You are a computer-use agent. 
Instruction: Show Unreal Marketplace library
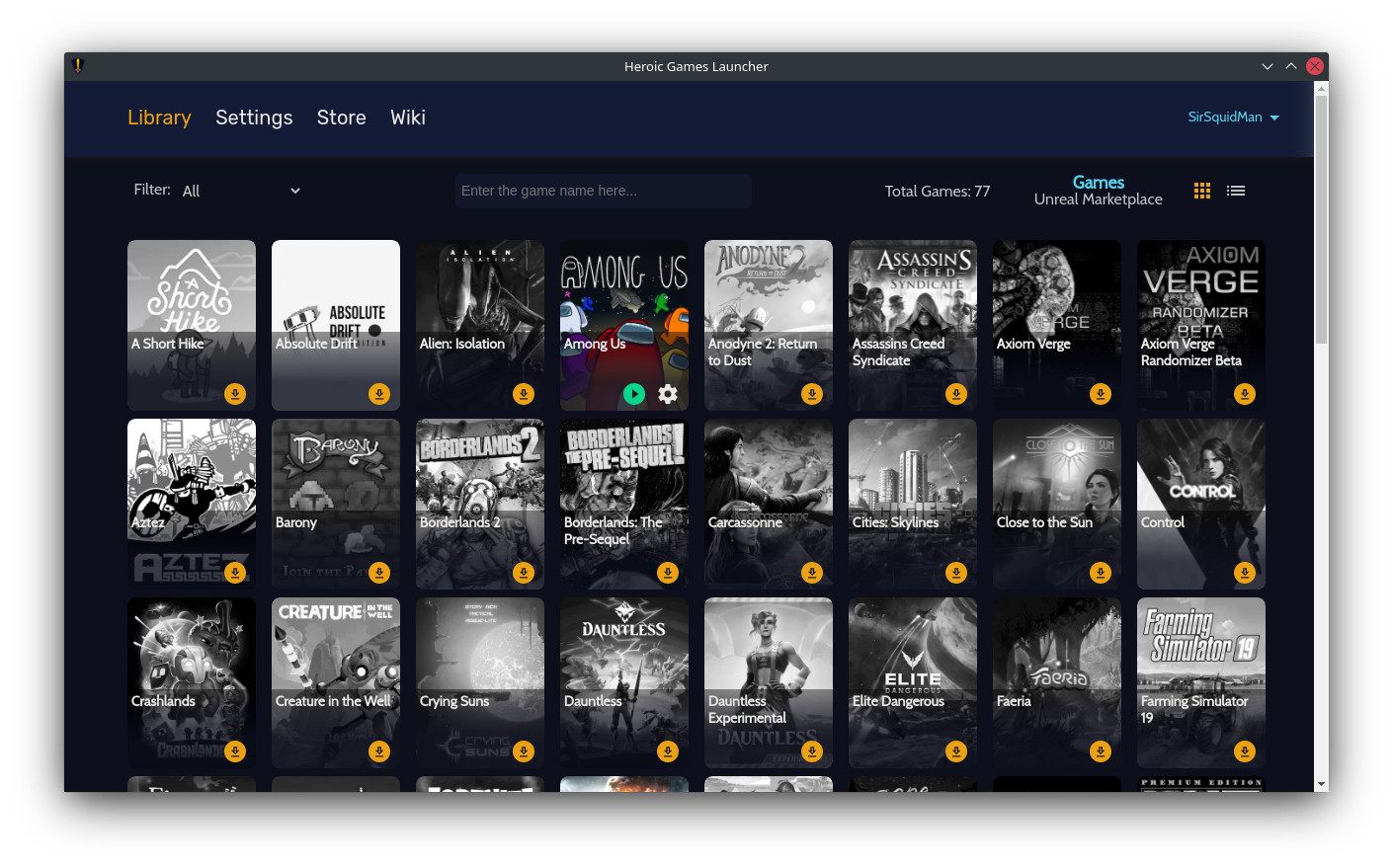(x=1098, y=199)
